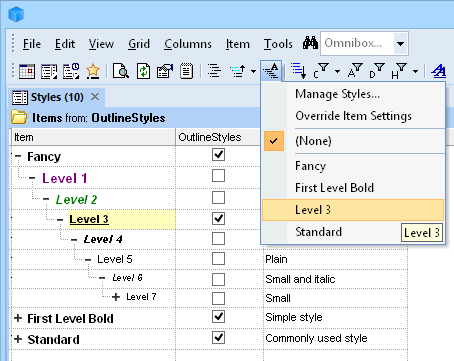Open the Edit menu
This screenshot has width=454, height=361.
[x=65, y=44]
